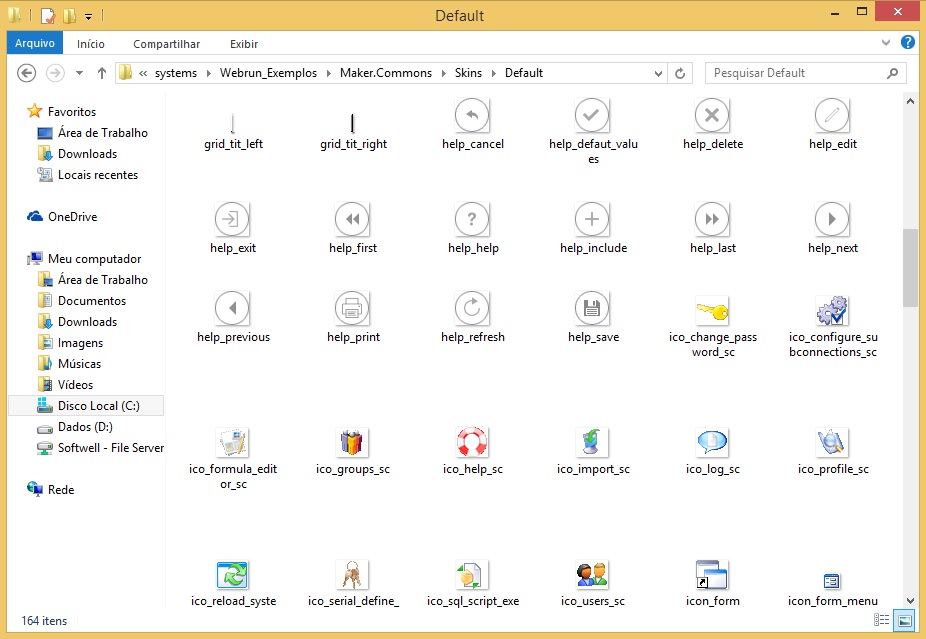
Task: Click the help_print file icon
Action: [x=352, y=308]
